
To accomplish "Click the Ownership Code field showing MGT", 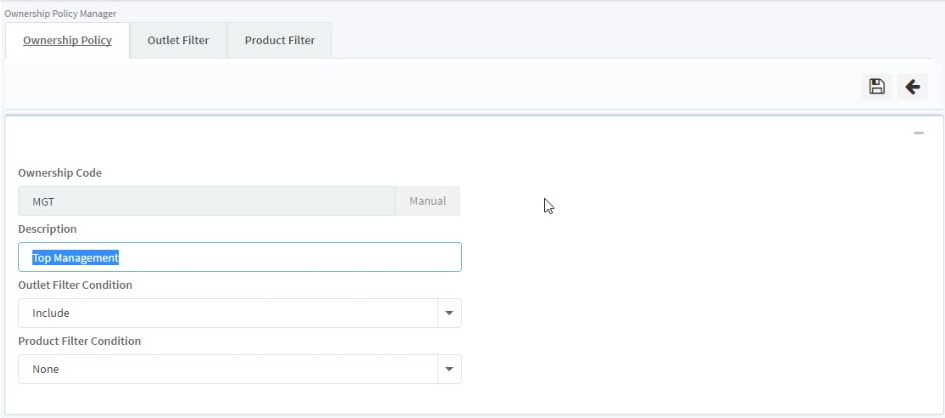I will (206, 201).
